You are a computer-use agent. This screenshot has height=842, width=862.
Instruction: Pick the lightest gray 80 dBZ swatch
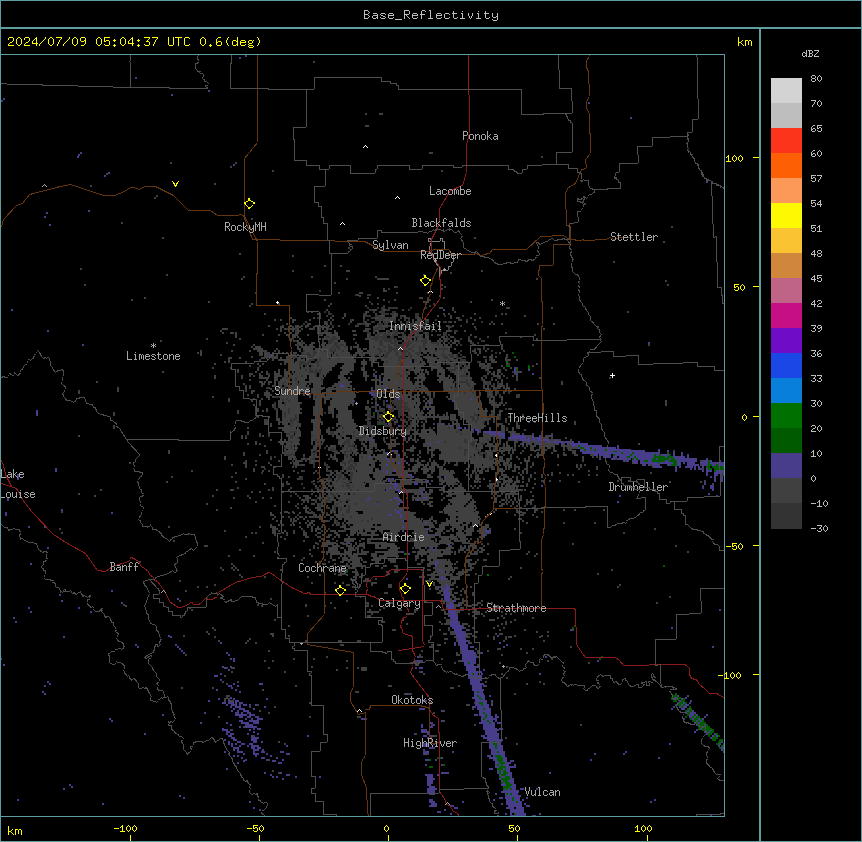click(x=786, y=90)
